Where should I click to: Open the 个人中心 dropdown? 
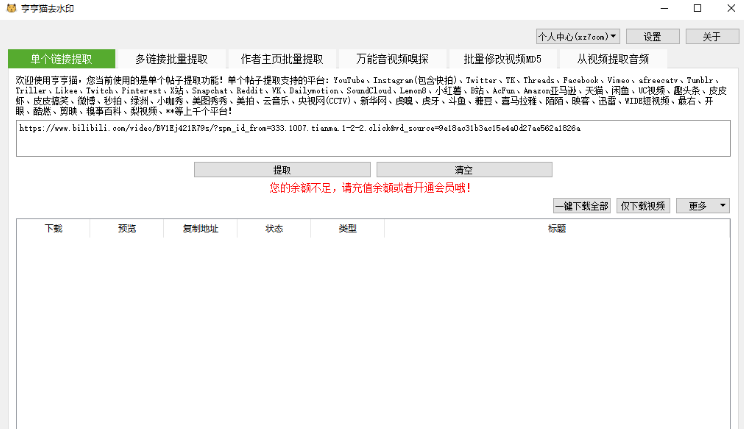[577, 37]
